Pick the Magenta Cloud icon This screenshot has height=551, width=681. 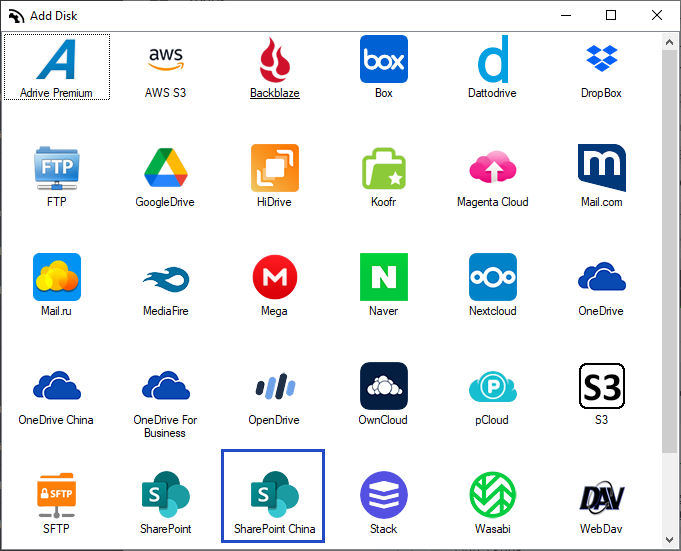[493, 167]
